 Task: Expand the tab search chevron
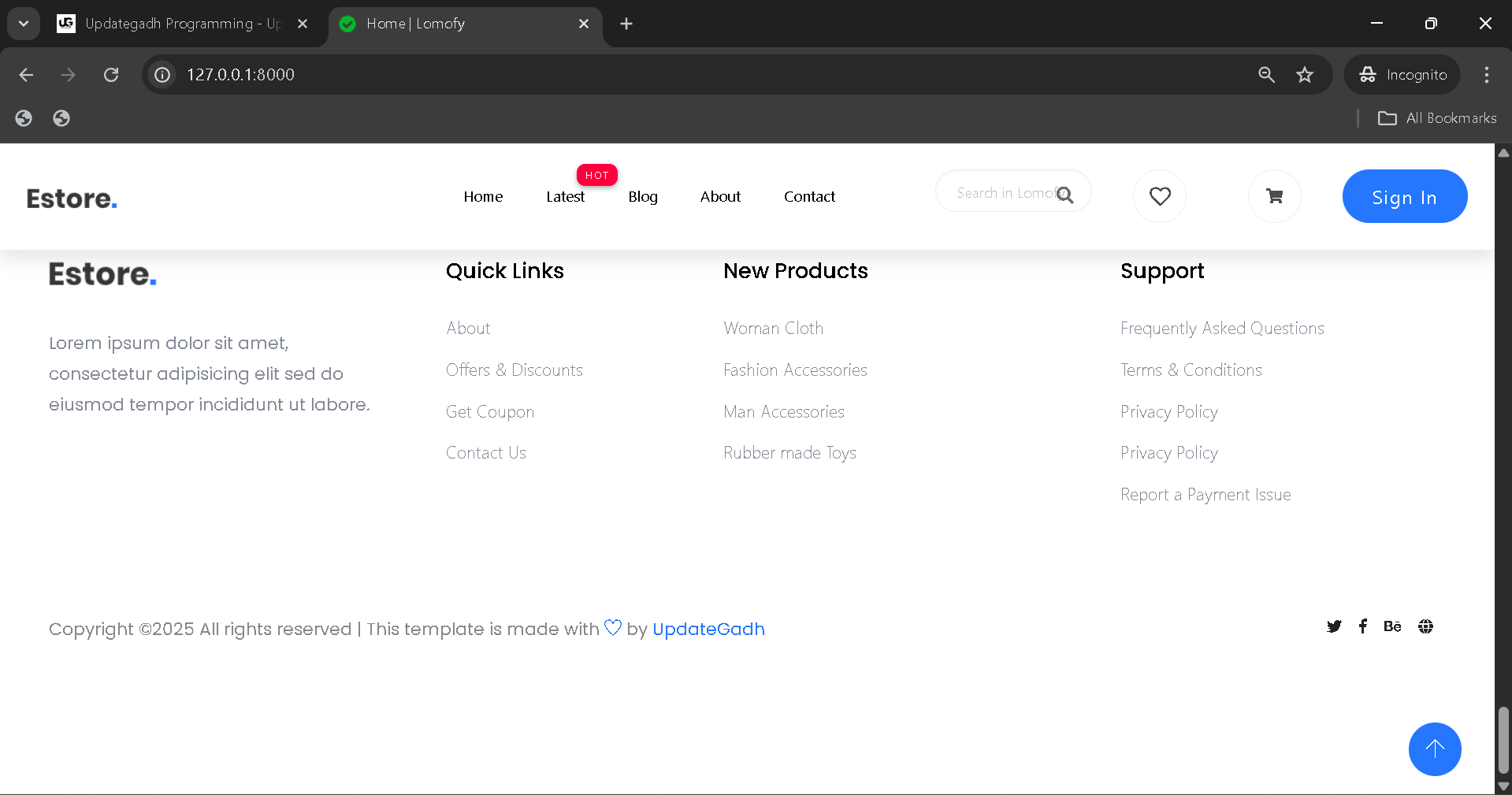click(x=23, y=23)
